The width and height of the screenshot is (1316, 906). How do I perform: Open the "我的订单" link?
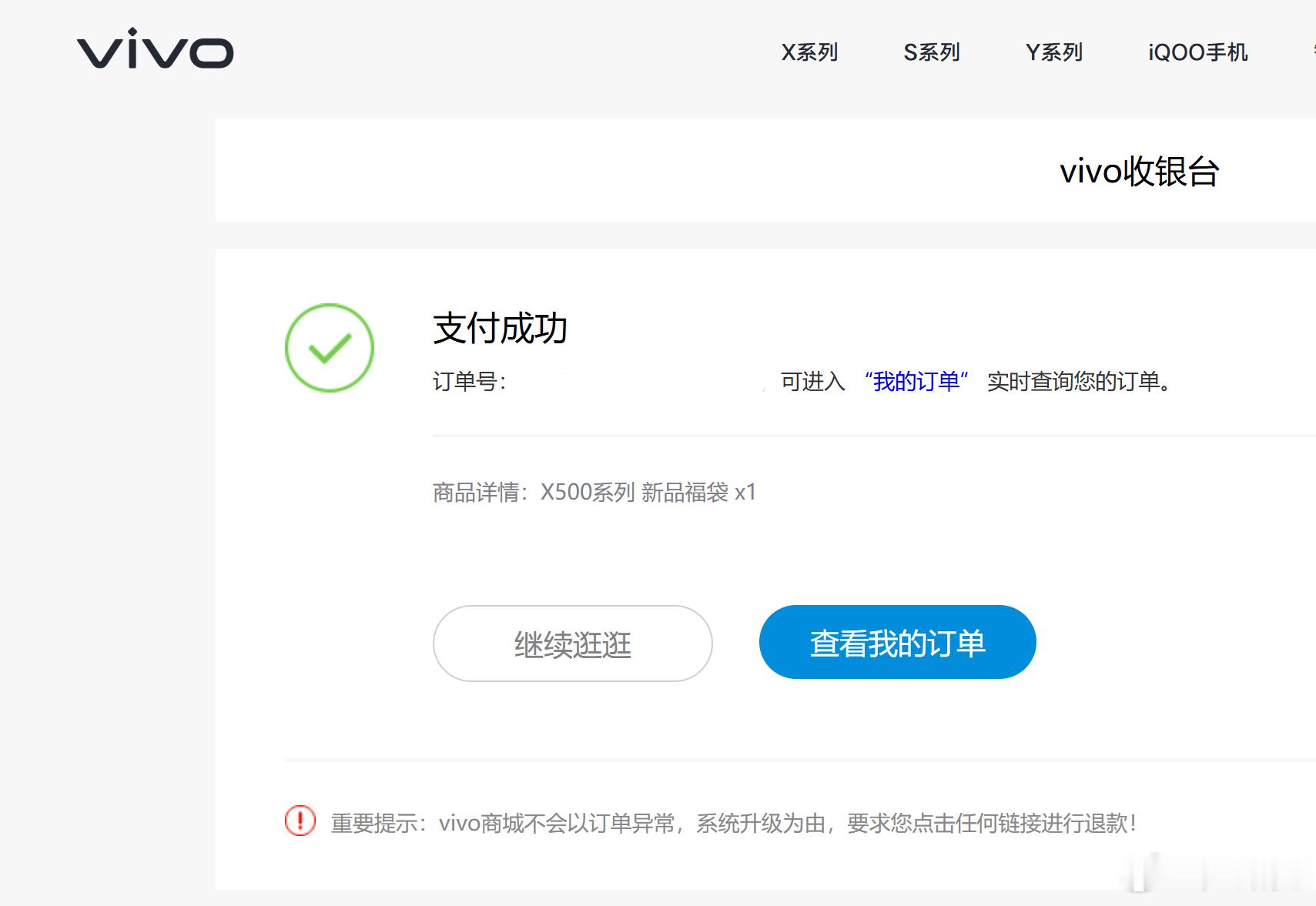[x=916, y=381]
